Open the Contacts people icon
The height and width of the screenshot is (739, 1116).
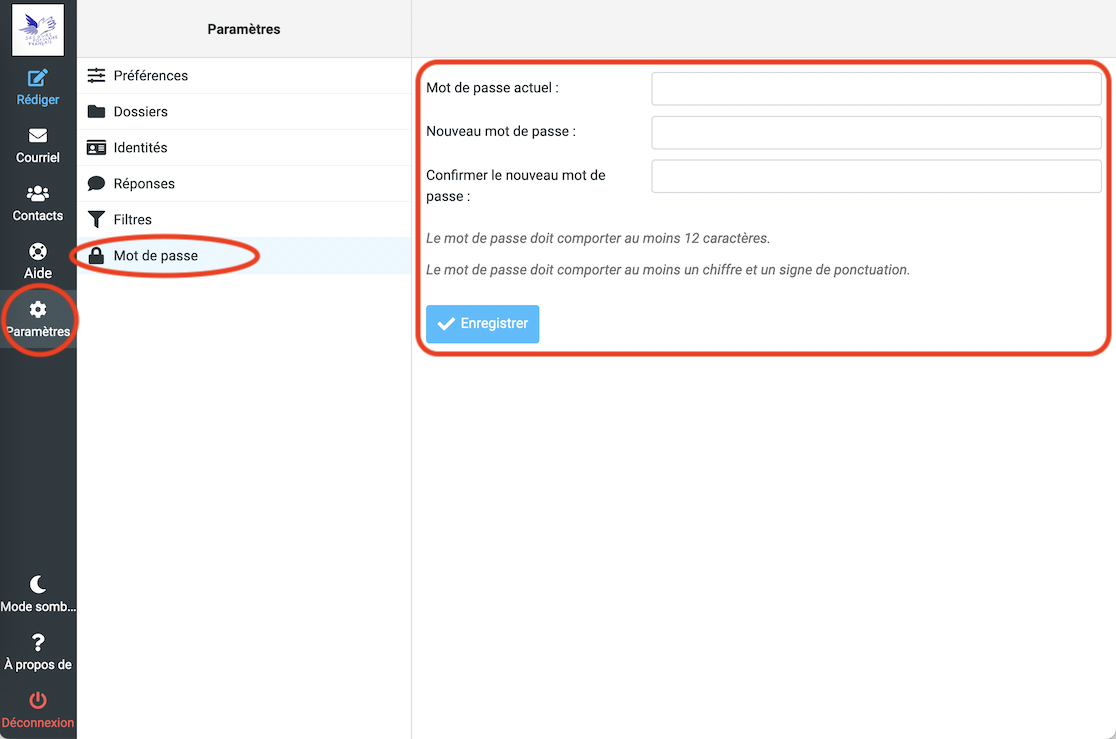coord(38,194)
